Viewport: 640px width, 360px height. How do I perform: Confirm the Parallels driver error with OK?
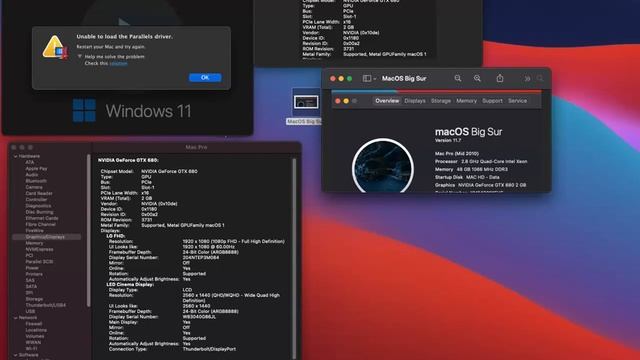coord(205,78)
